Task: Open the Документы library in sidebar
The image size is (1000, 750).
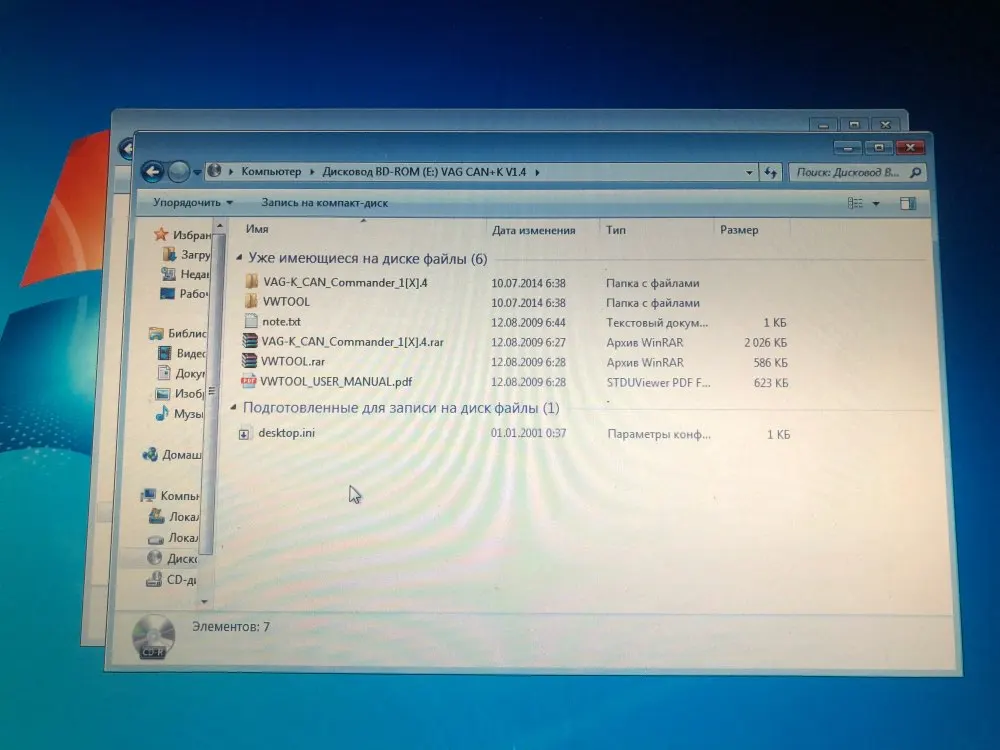Action: point(180,373)
